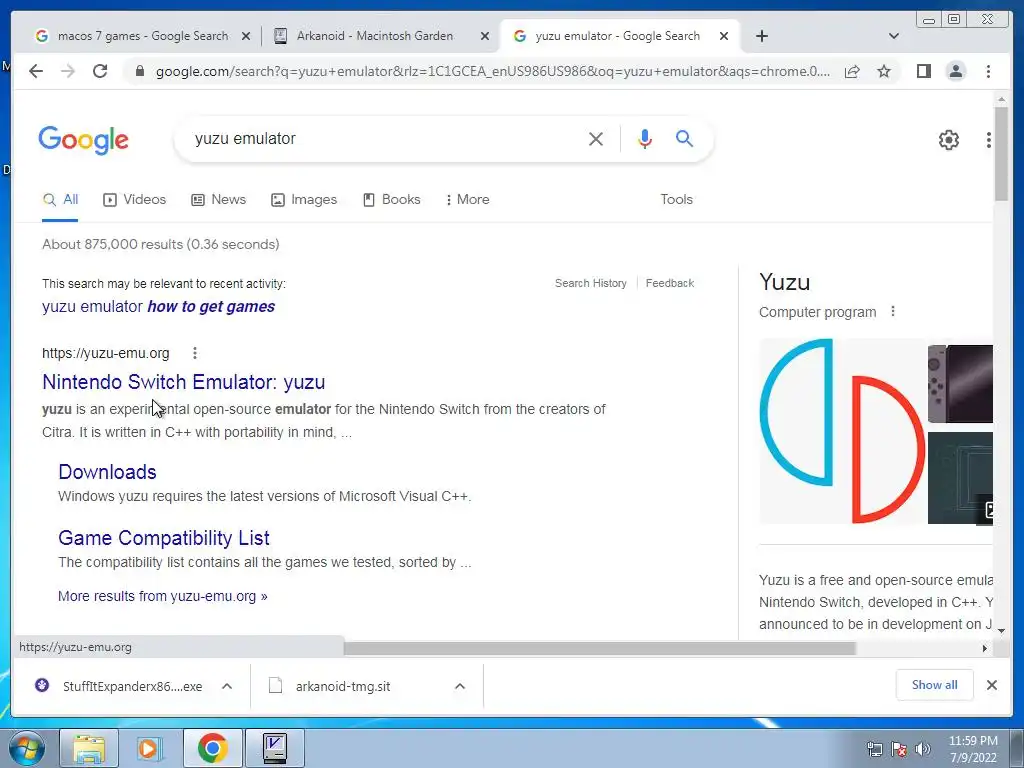Click the lock icon in address bar
Screen dimensions: 1024x768
[x=139, y=71]
